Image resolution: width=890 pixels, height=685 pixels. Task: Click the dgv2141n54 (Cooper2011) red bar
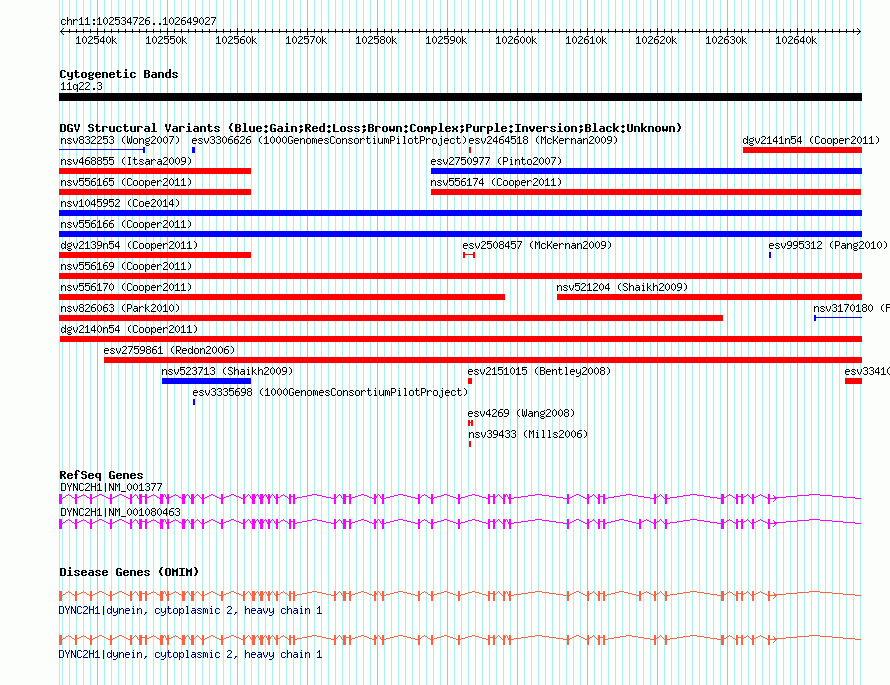click(803, 150)
